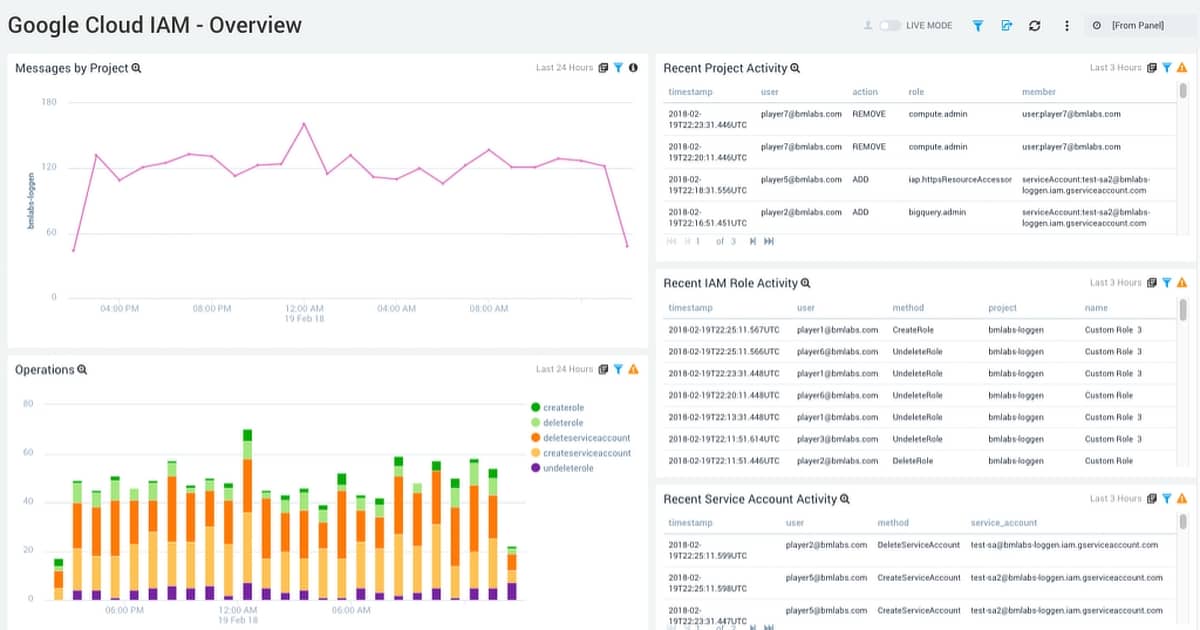Viewport: 1200px width, 630px height.
Task: Click the warning icon in Recent Project Activity header
Action: 1182,68
